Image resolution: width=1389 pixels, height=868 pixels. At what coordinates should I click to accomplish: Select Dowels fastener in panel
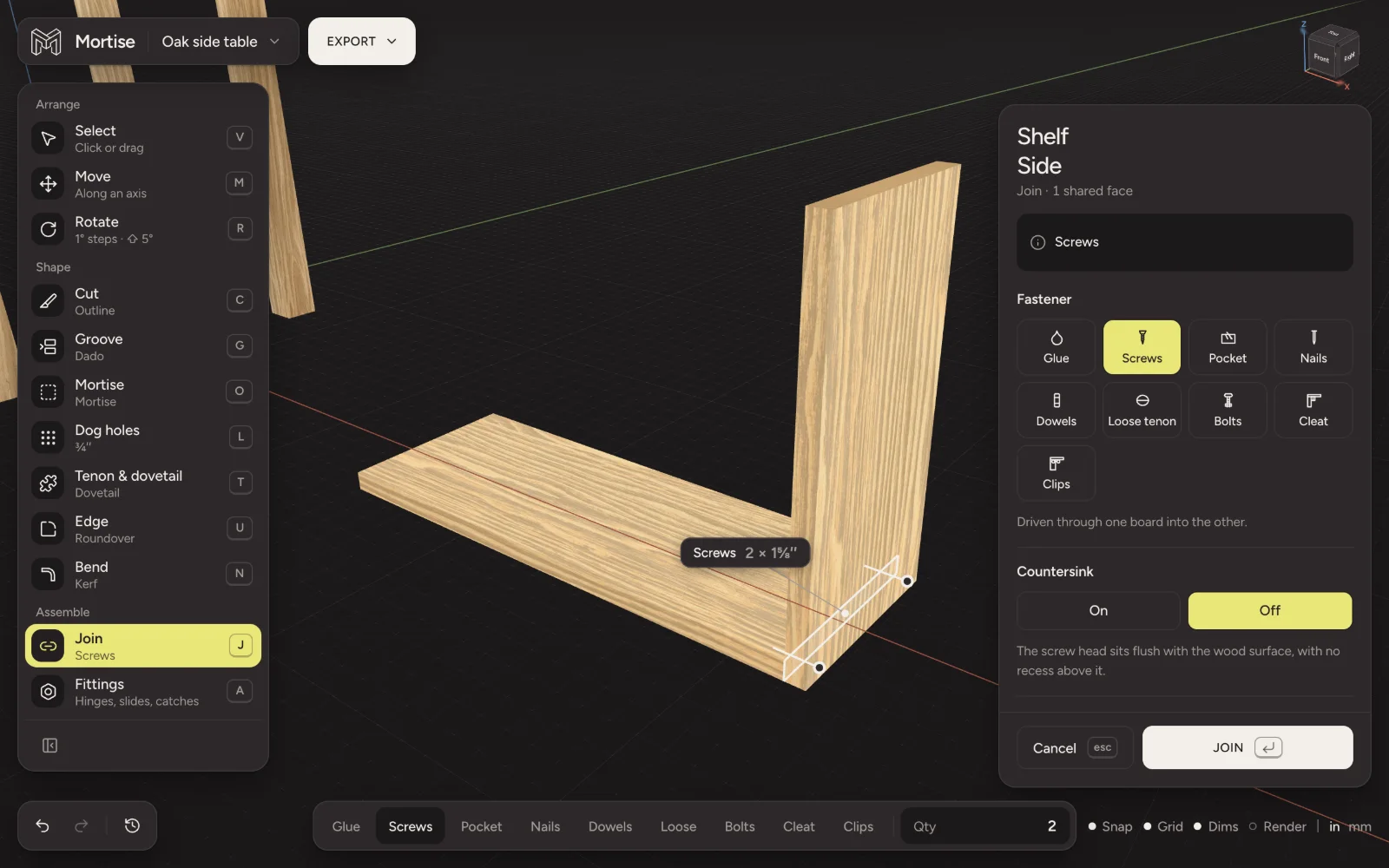pyautogui.click(x=1056, y=410)
